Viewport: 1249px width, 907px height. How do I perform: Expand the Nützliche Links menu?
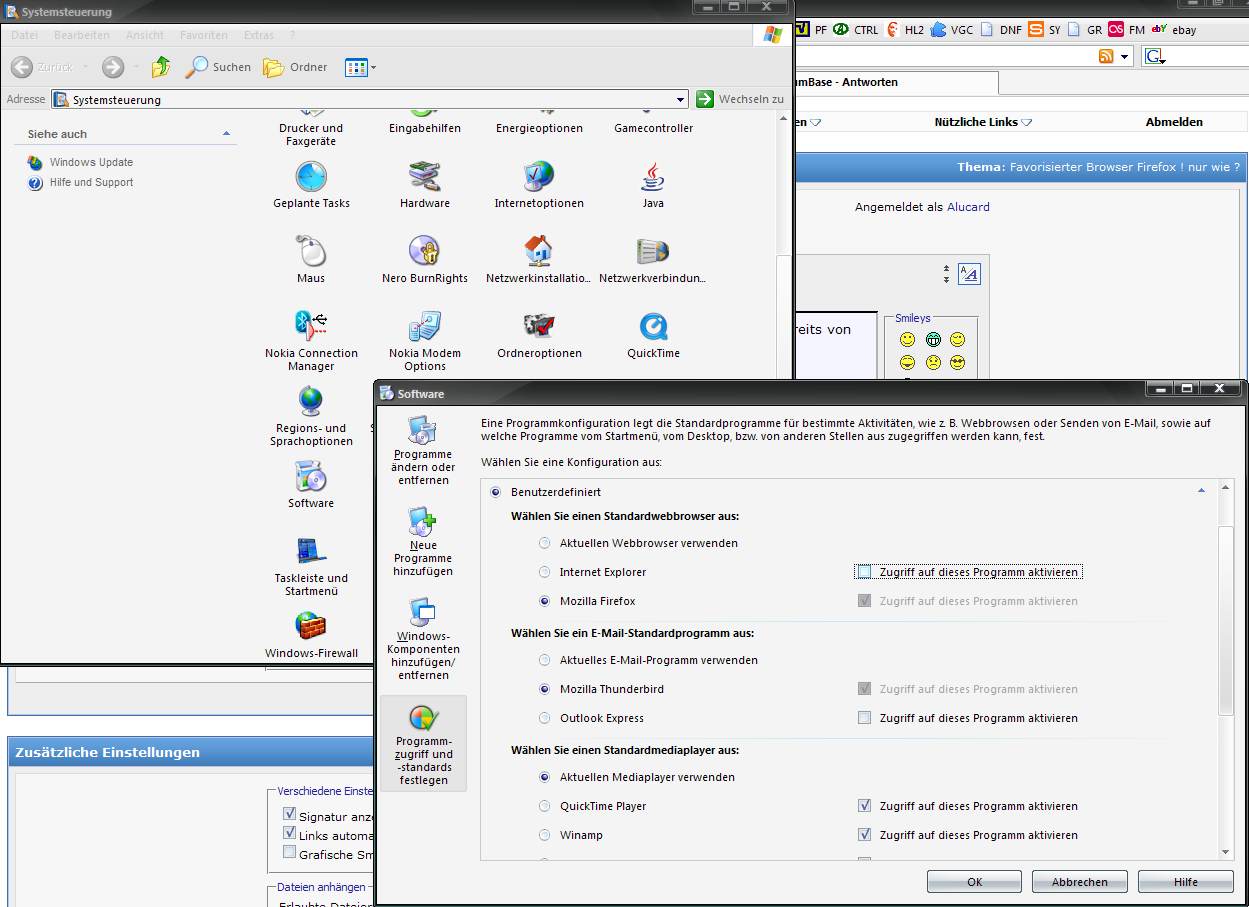pyautogui.click(x=983, y=122)
